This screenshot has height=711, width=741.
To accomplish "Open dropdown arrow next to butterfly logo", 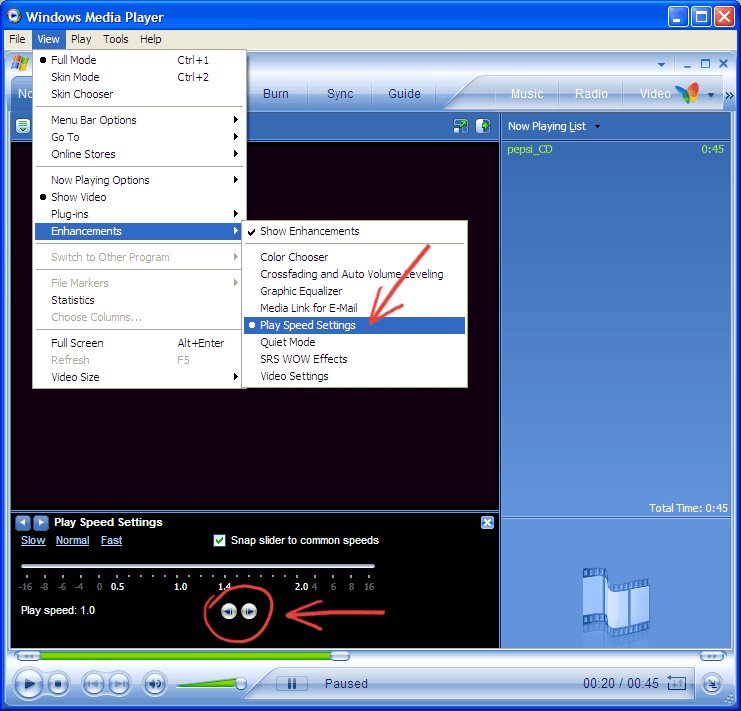I will coord(711,95).
